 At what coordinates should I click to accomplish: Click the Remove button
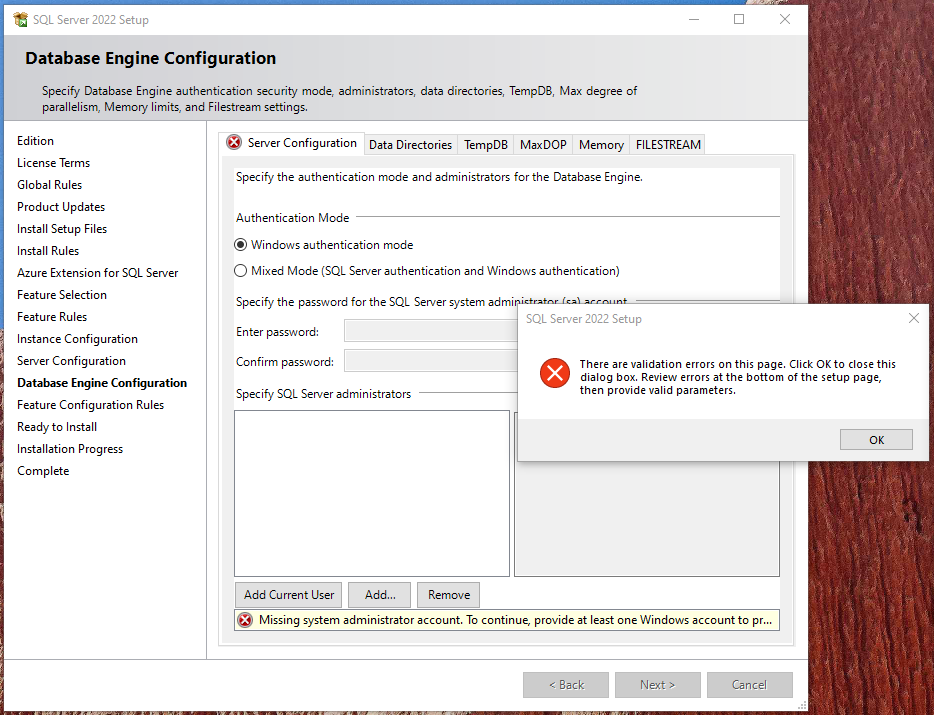click(449, 595)
